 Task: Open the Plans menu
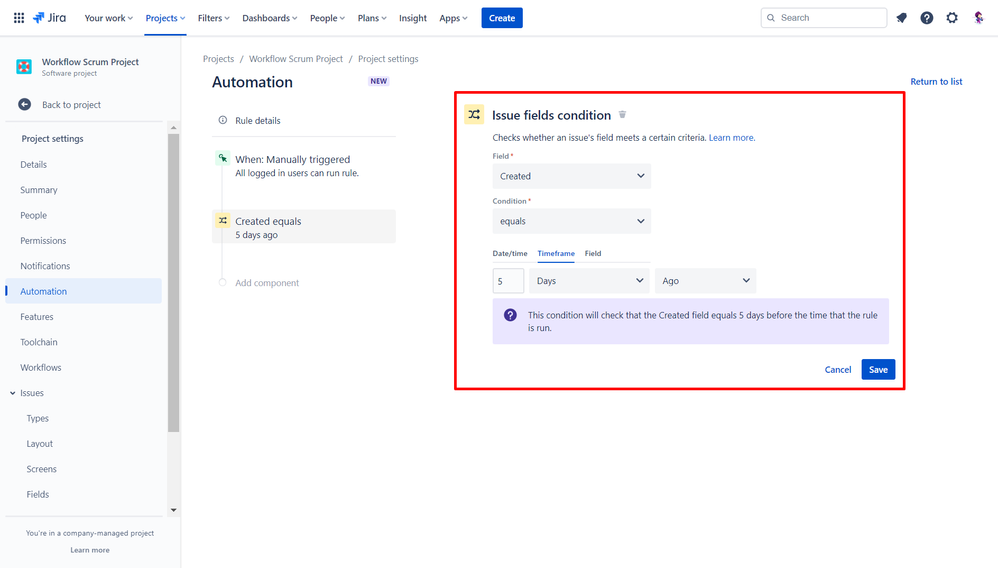[x=372, y=18]
